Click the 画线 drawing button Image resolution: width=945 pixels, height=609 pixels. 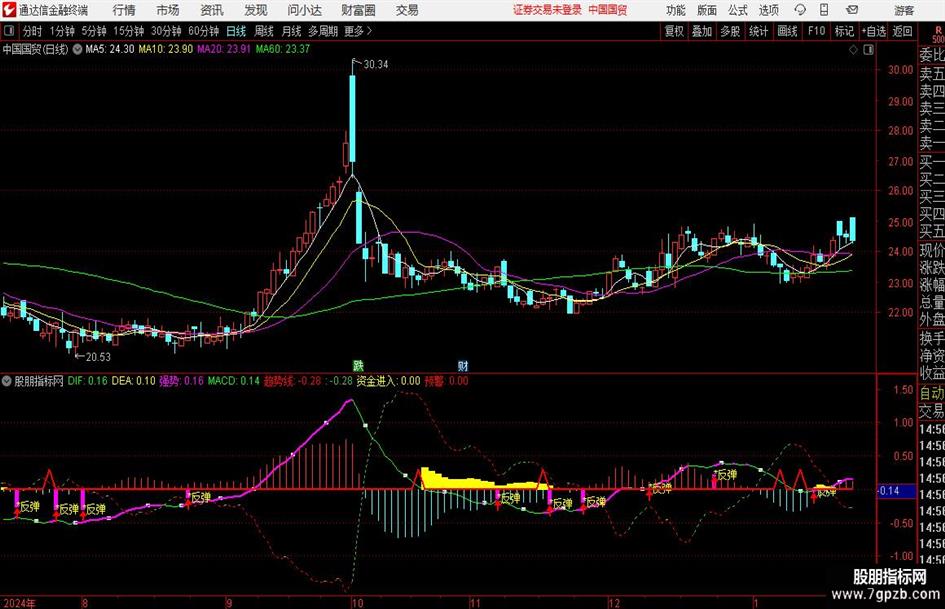pyautogui.click(x=787, y=31)
